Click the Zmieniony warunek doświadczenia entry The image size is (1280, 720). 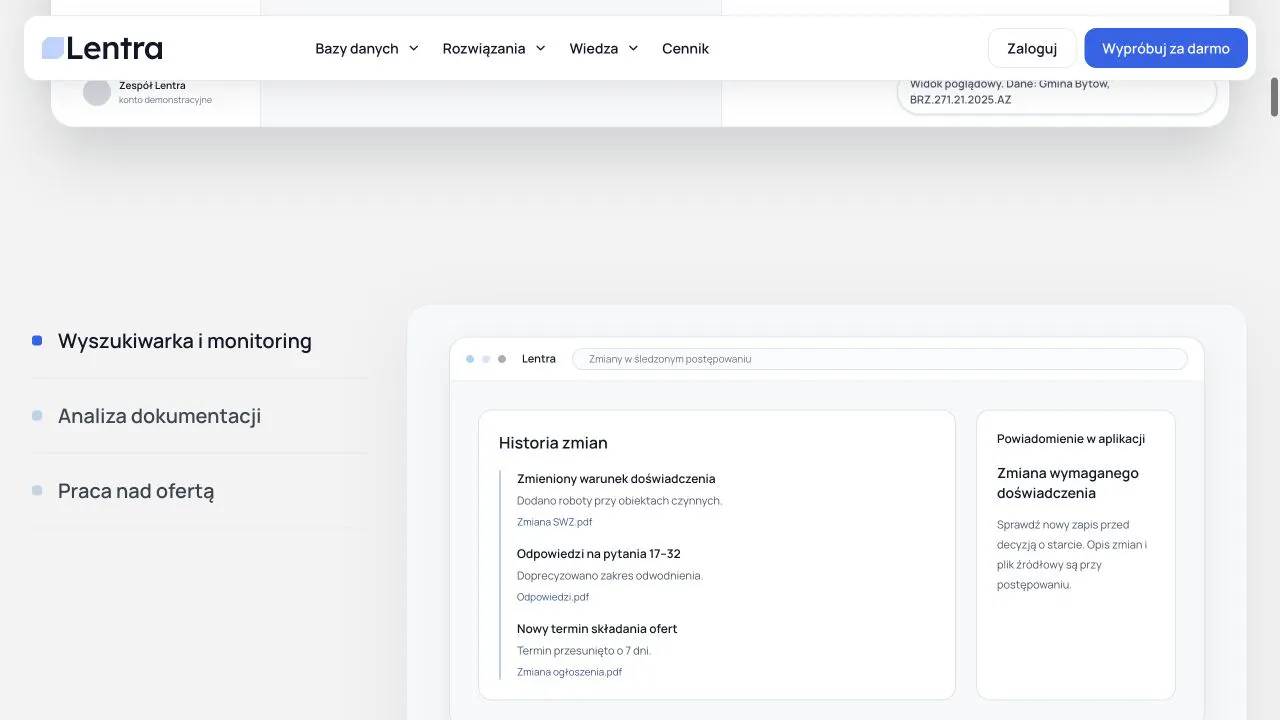pyautogui.click(x=616, y=479)
